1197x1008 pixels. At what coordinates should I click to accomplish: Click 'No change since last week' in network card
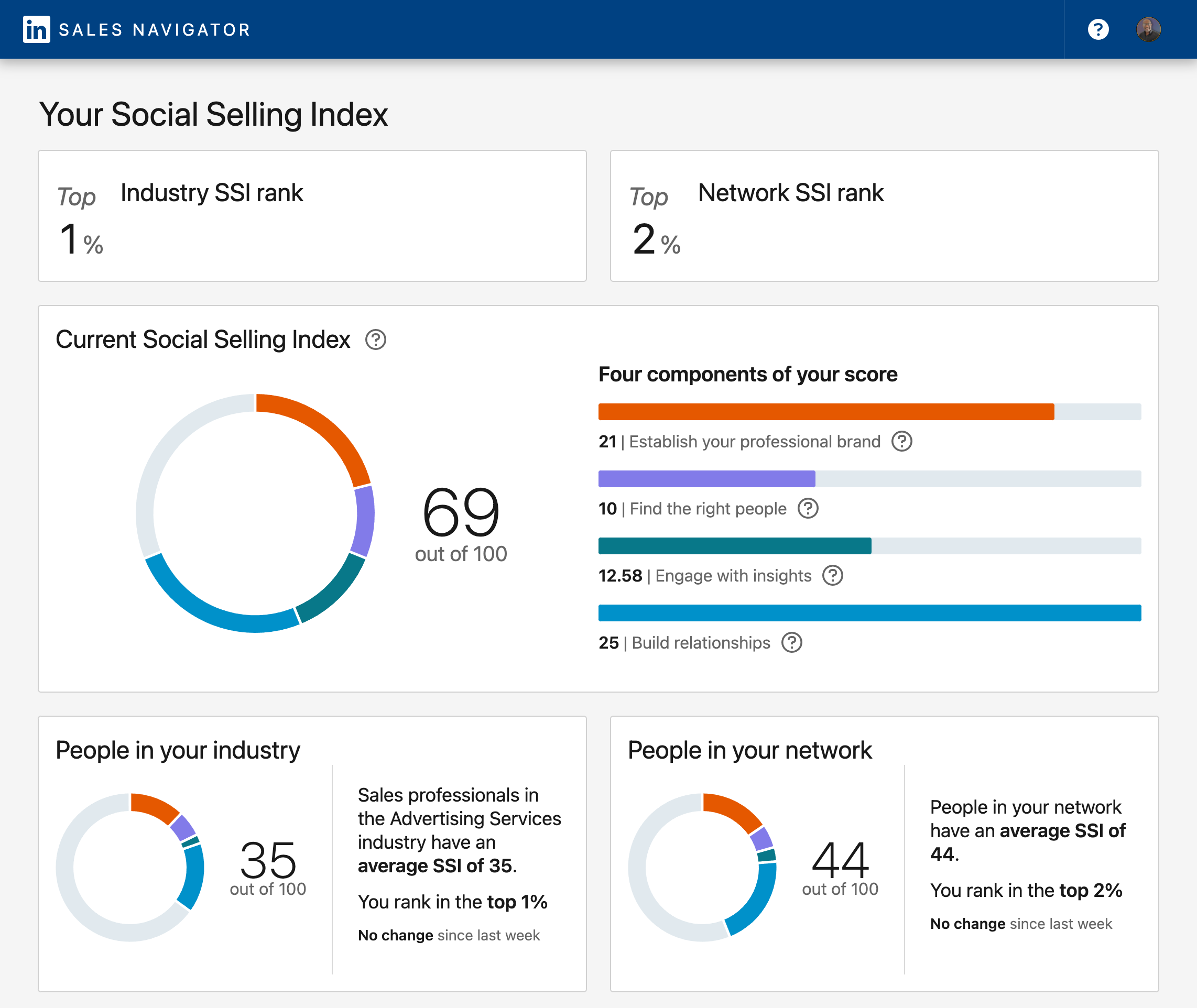pyautogui.click(x=1021, y=924)
